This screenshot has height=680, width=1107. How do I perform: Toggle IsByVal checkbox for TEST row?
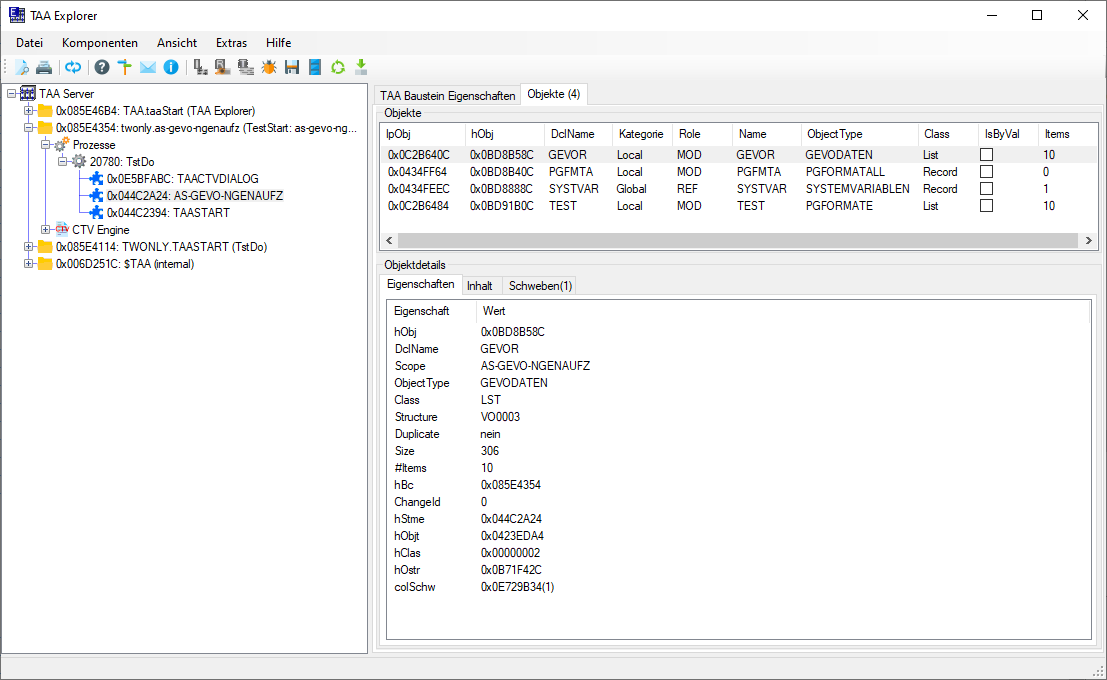coord(986,206)
